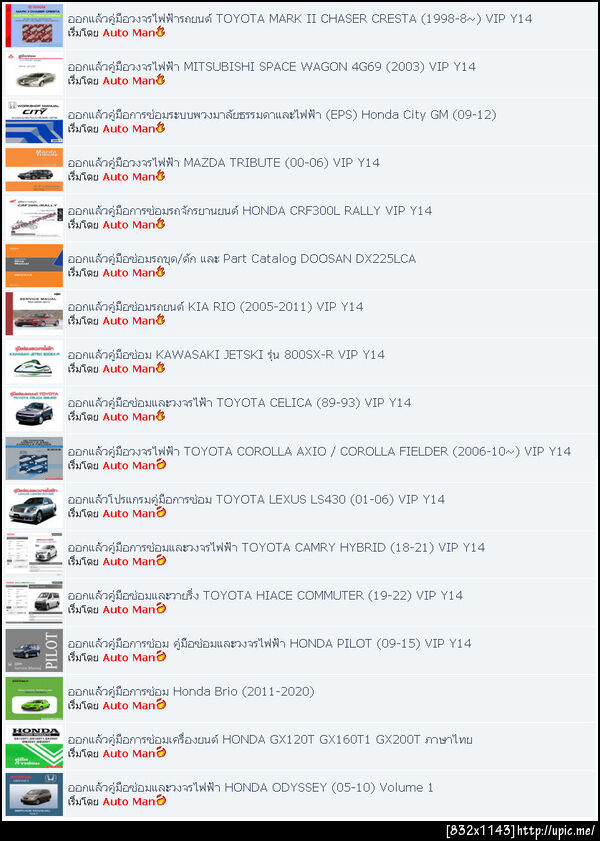Open the Lexus LS430 (01-06) thread title
This screenshot has height=841, width=600.
[256, 499]
